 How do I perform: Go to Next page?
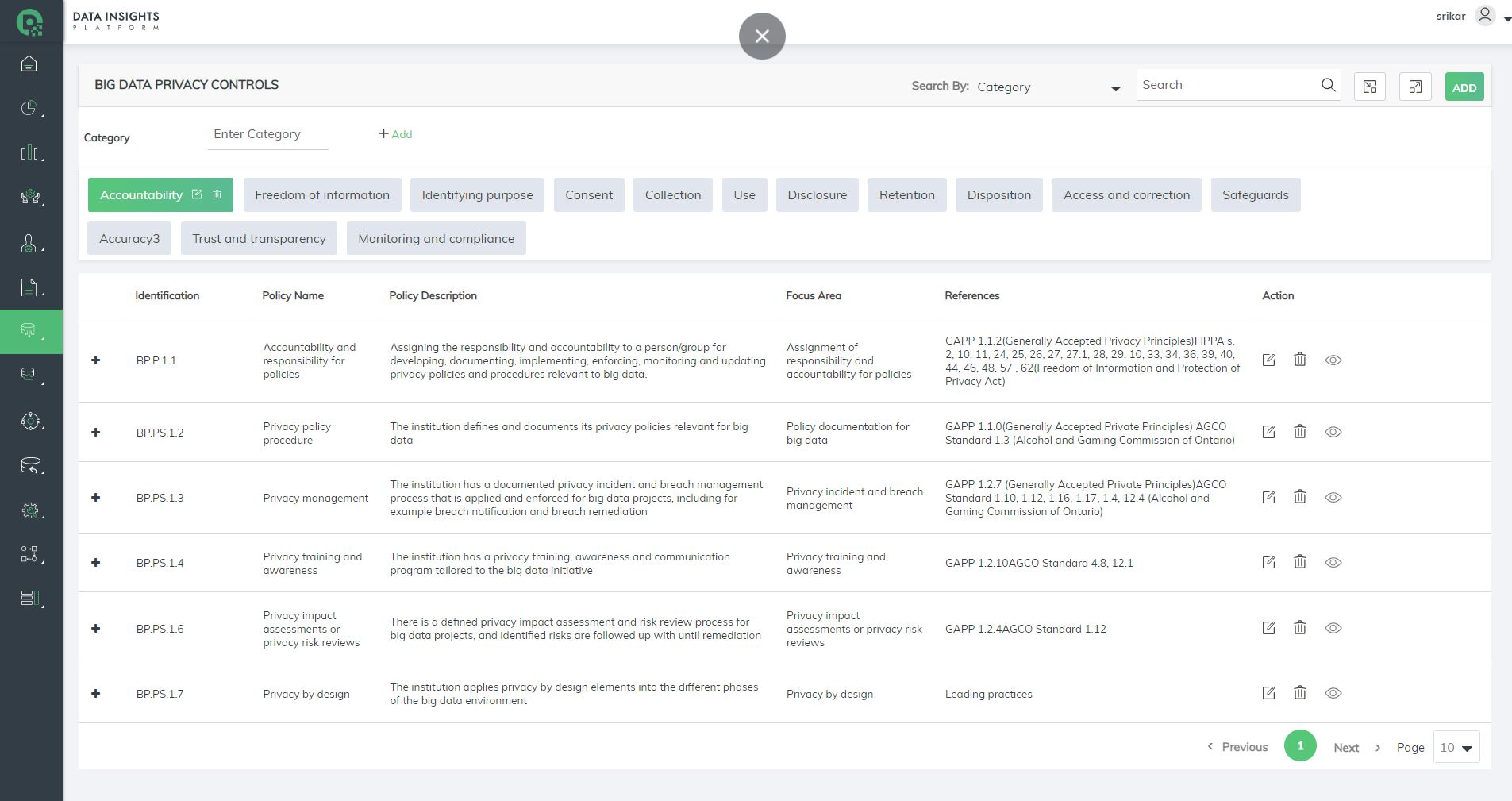coord(1357,748)
